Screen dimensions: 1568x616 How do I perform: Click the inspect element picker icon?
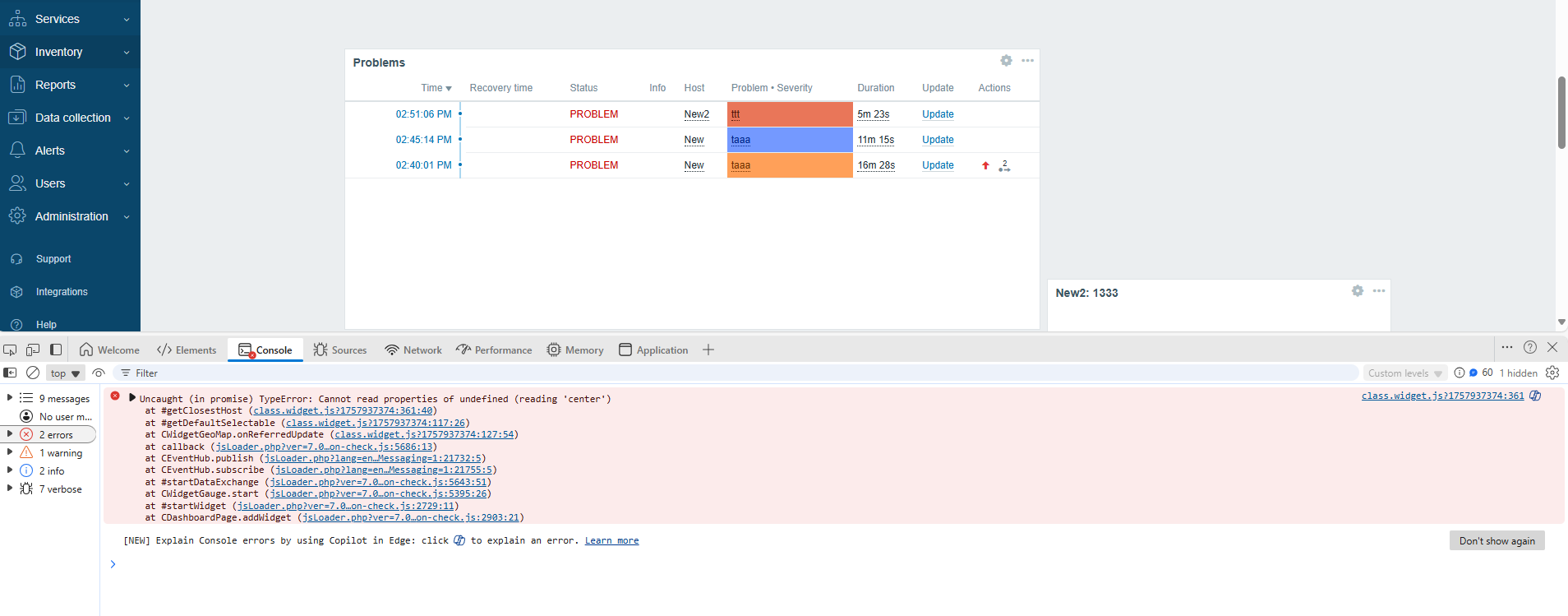pos(10,350)
